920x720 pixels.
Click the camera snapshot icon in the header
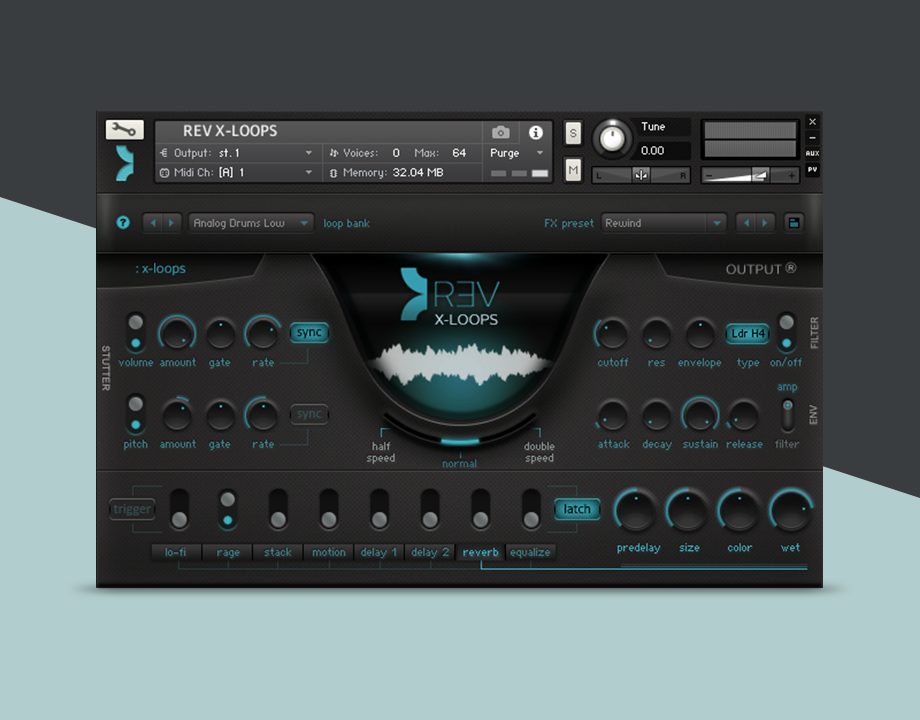pos(500,132)
